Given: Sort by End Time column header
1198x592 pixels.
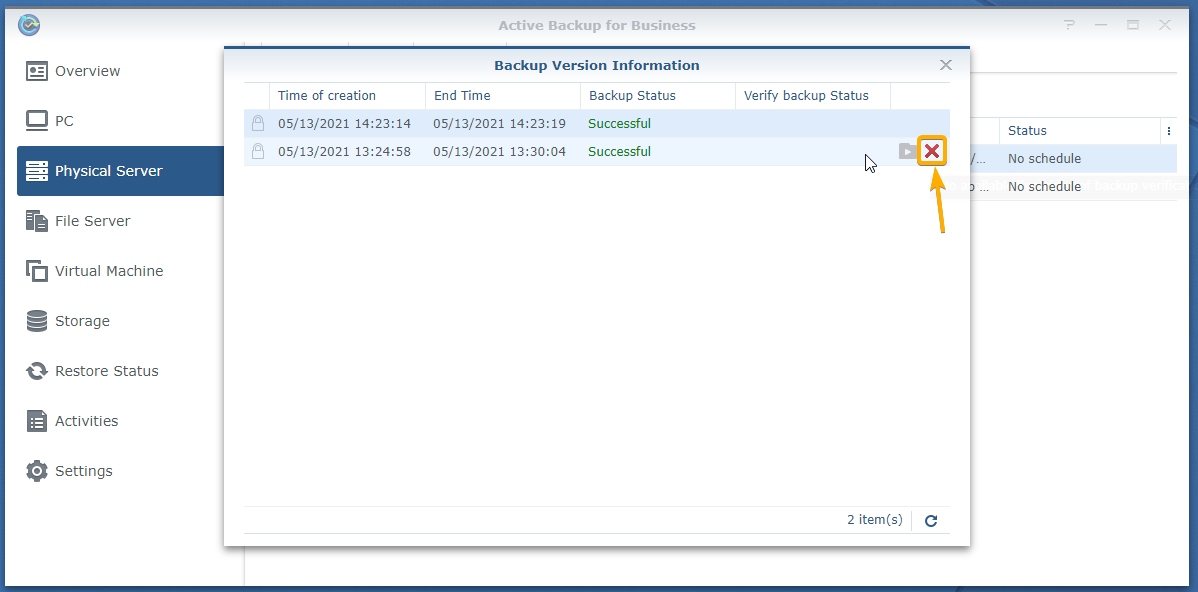Looking at the screenshot, I should pyautogui.click(x=460, y=96).
